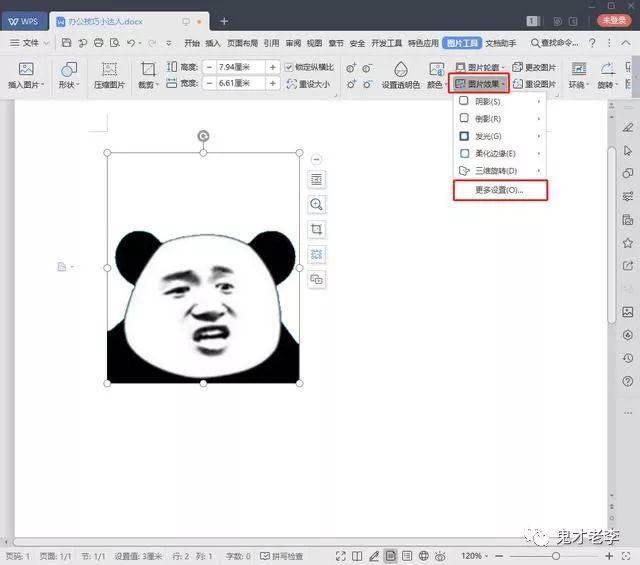Image resolution: width=640 pixels, height=565 pixels.
Task: Click the help question mark in right sidebar
Action: (627, 382)
